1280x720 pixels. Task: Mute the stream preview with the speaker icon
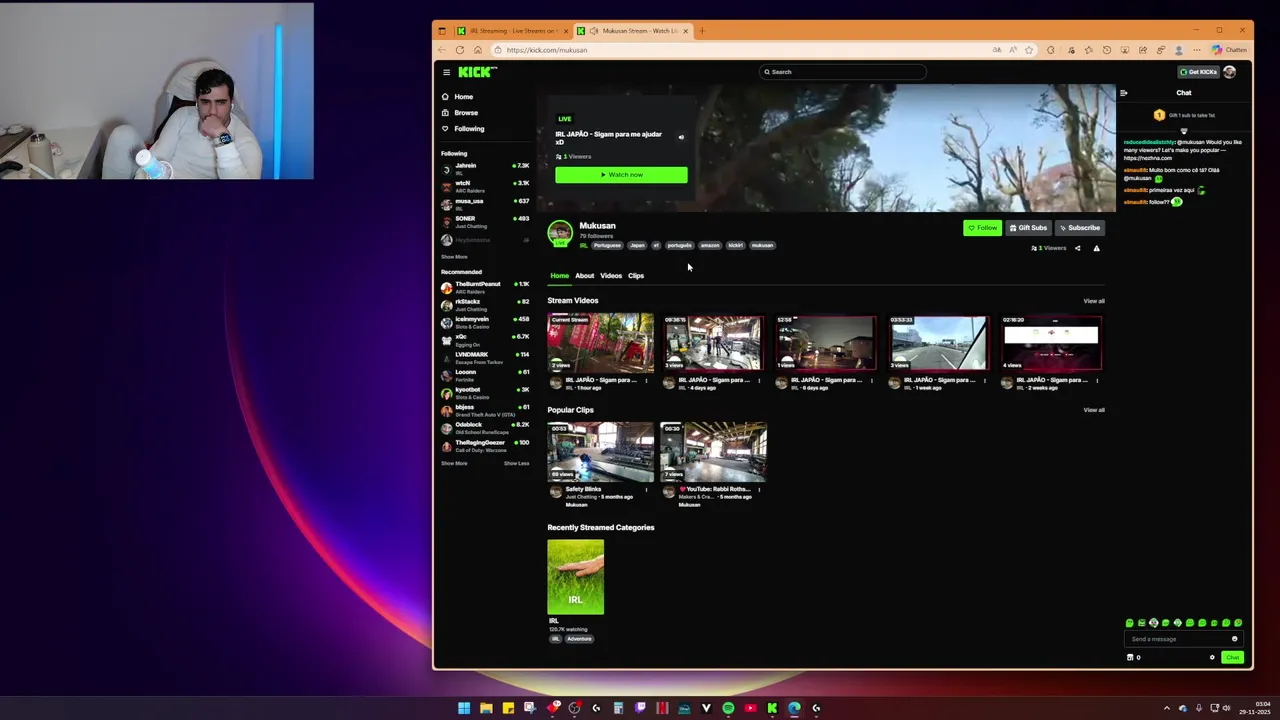pos(681,138)
